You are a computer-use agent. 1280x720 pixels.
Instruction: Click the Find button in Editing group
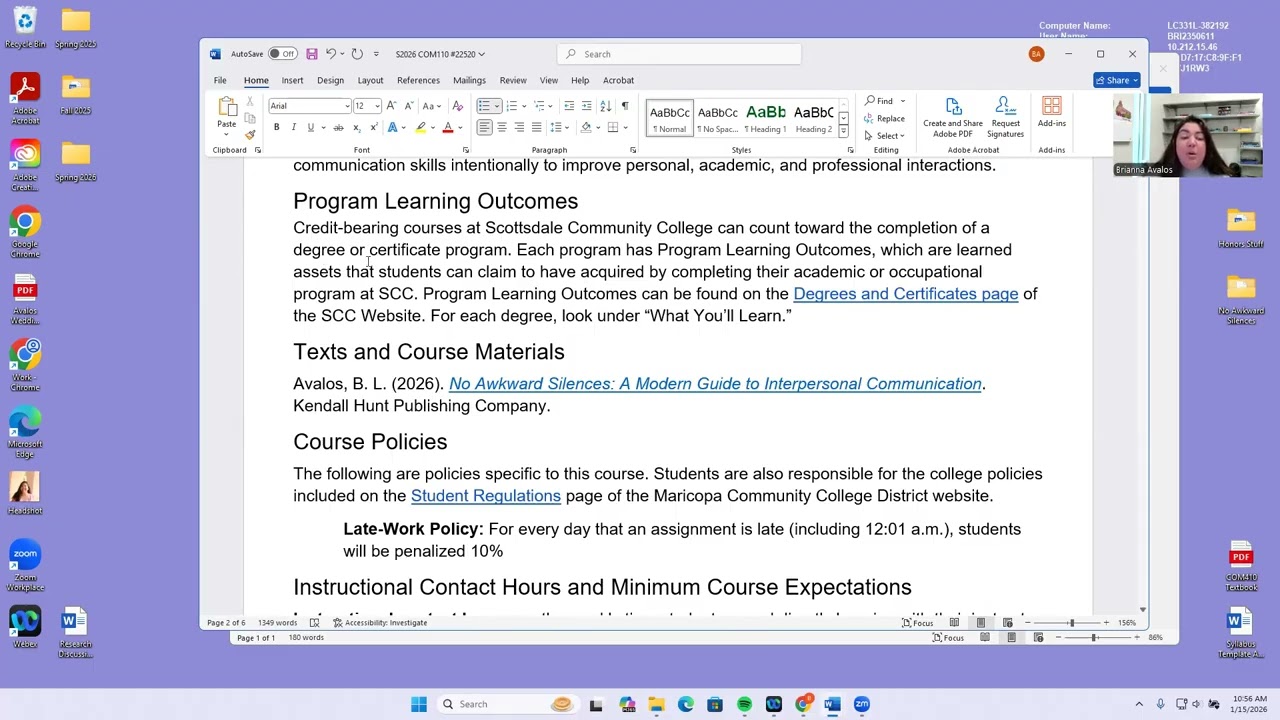[x=880, y=101]
